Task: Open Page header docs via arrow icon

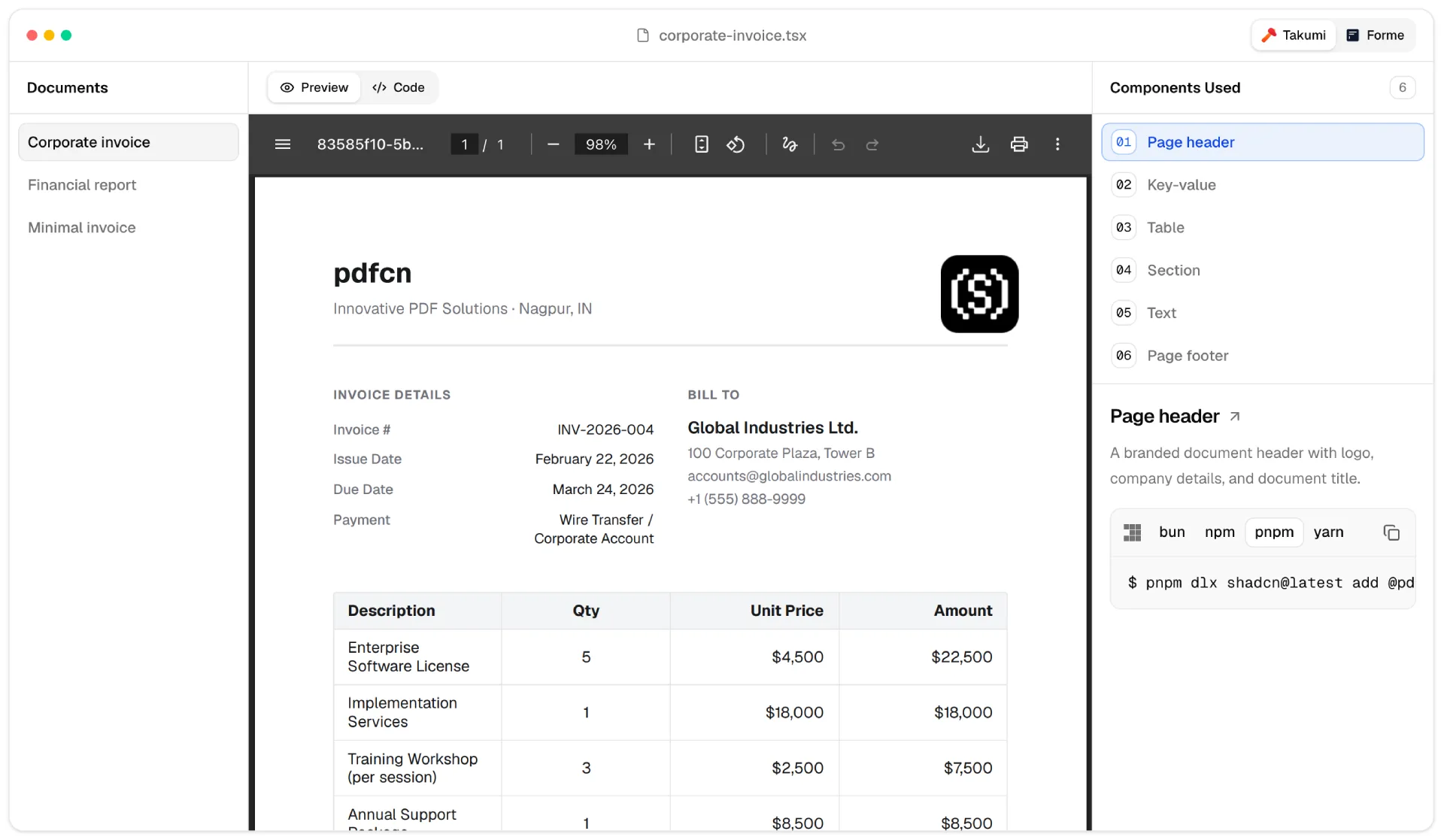Action: [1235, 417]
